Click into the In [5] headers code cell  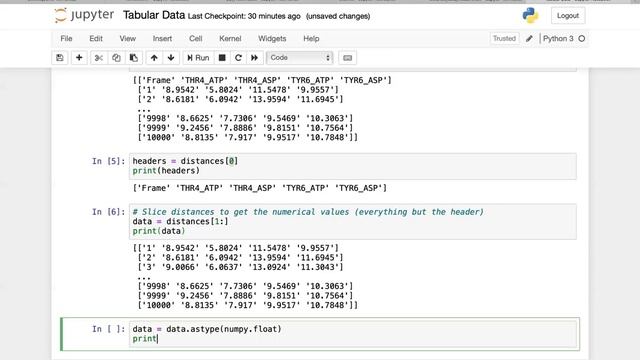point(353,166)
